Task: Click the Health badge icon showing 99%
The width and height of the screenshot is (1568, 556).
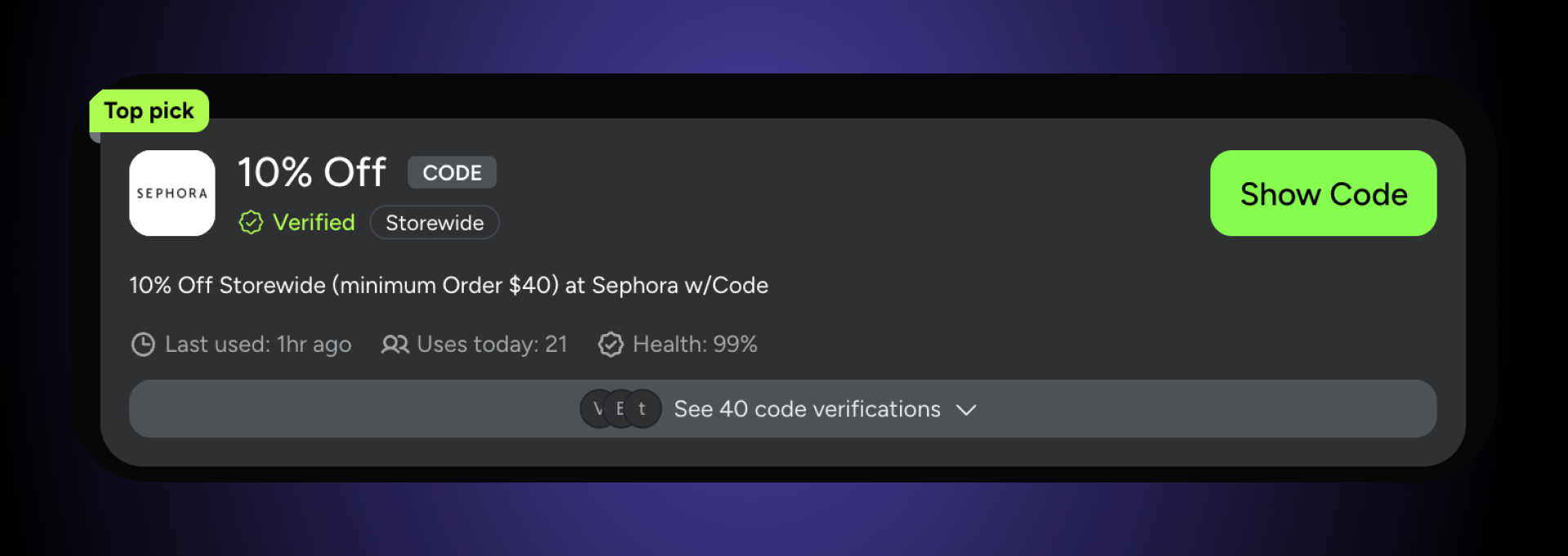Action: (x=611, y=345)
